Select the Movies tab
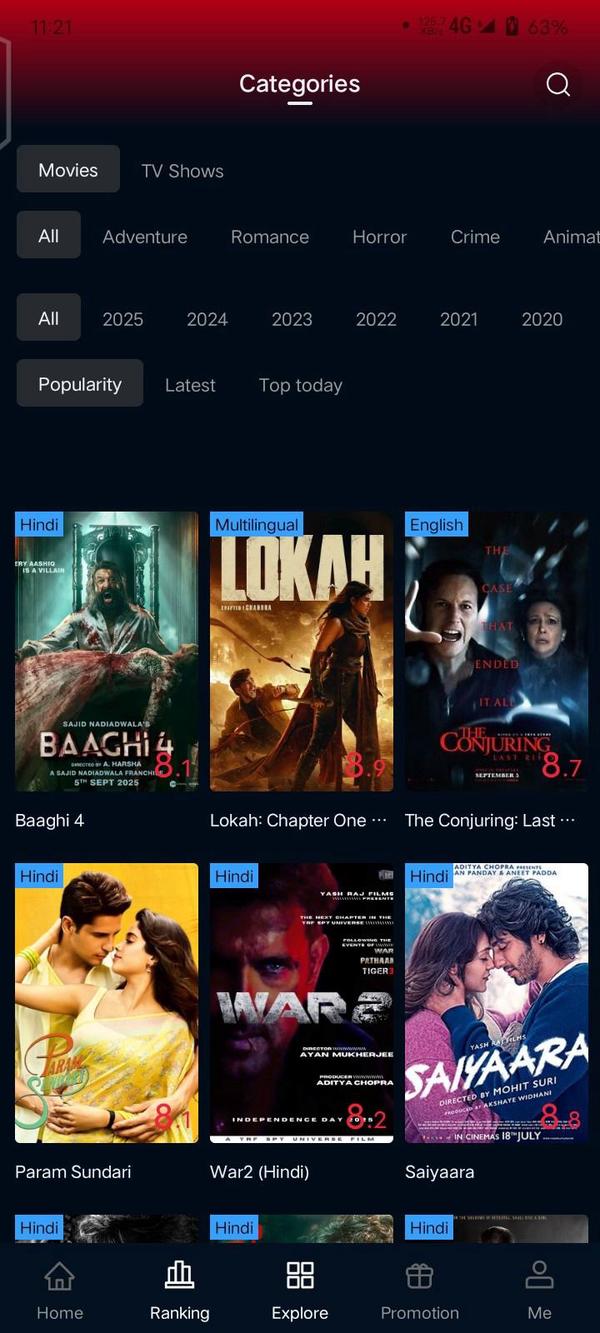 coord(68,169)
